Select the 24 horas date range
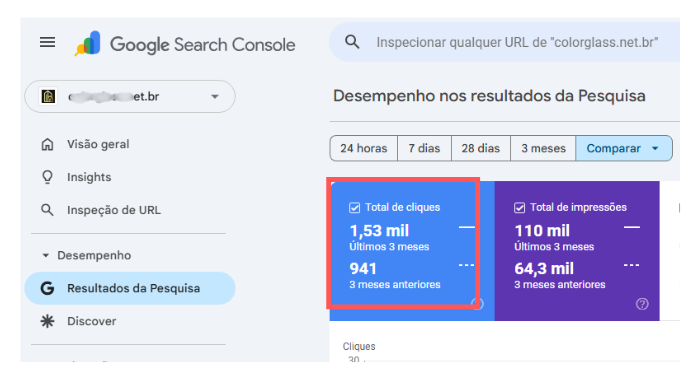The image size is (700, 380). pos(363,148)
